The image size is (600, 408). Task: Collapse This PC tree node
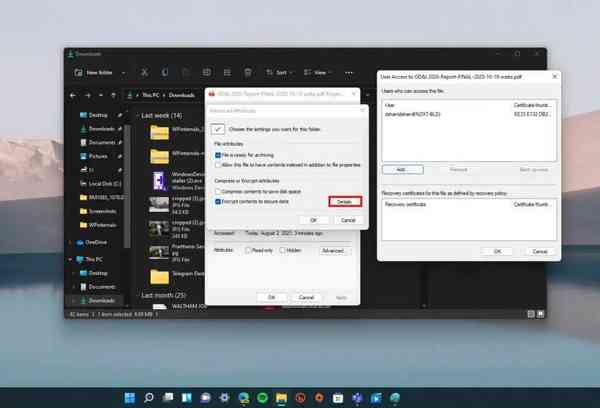(70, 259)
